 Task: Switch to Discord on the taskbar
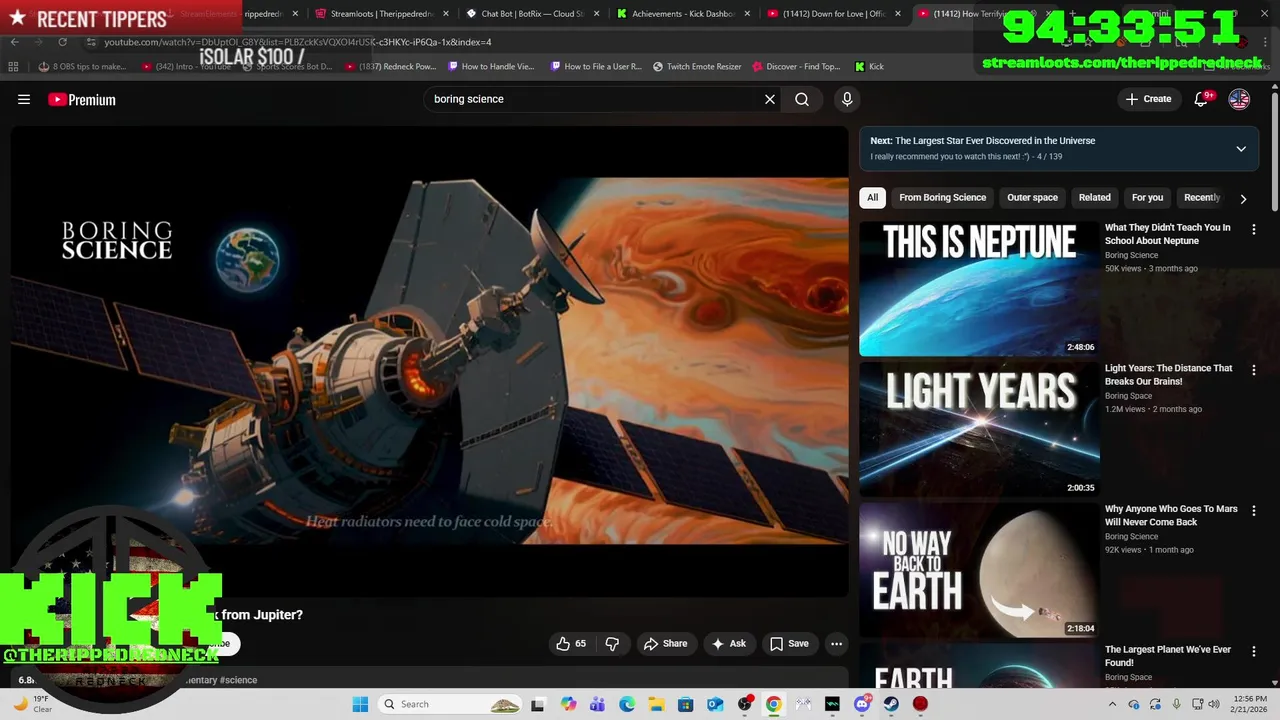coord(862,704)
